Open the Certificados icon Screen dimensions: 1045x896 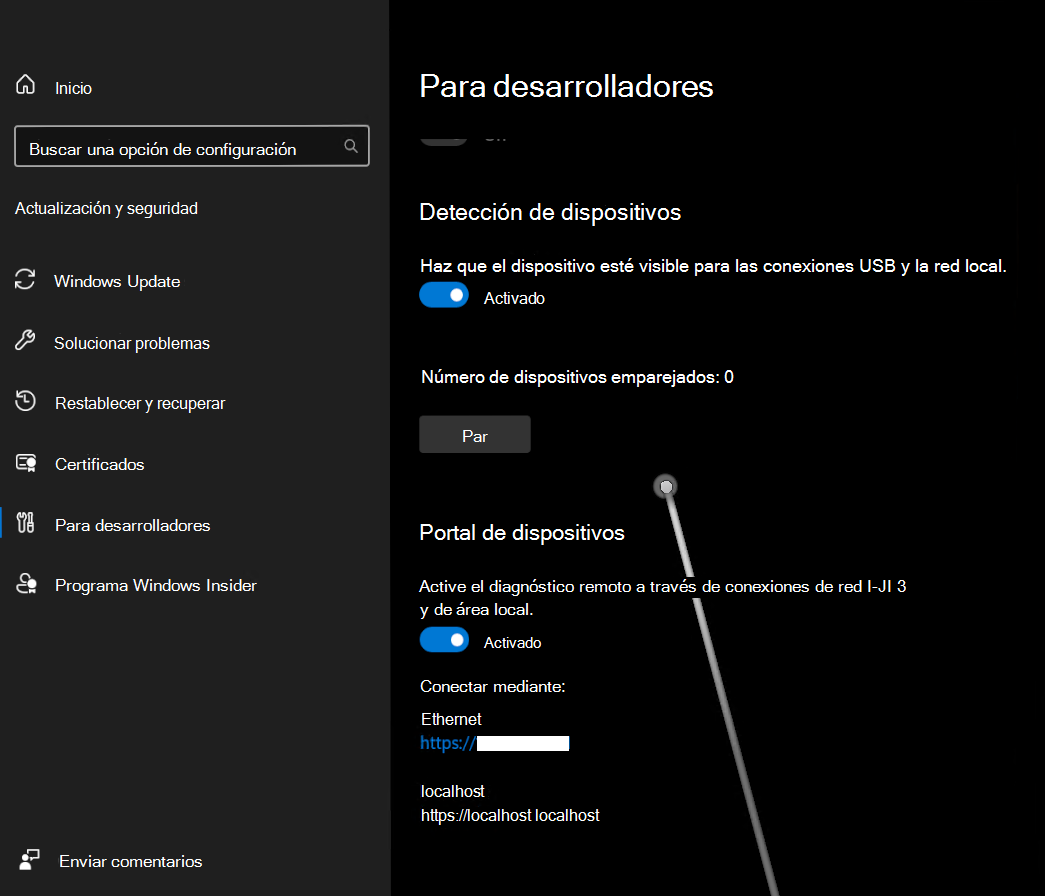pos(24,463)
